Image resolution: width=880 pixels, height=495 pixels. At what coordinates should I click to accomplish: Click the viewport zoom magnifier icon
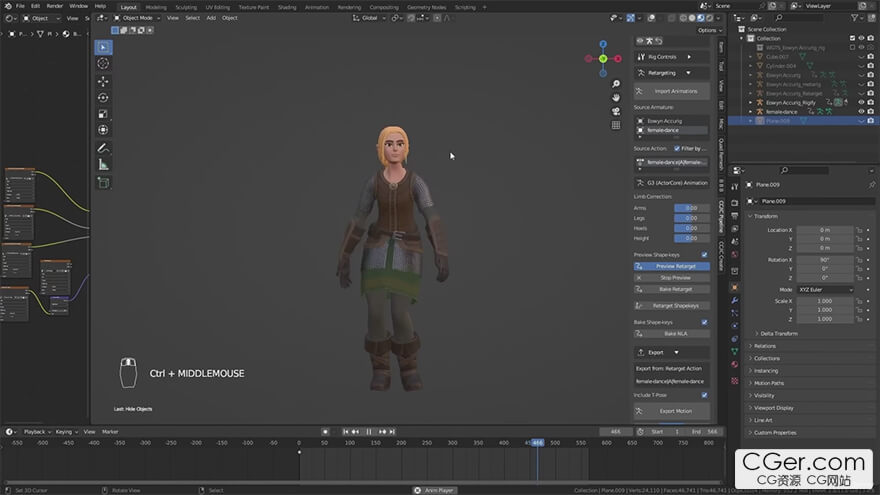[616, 84]
